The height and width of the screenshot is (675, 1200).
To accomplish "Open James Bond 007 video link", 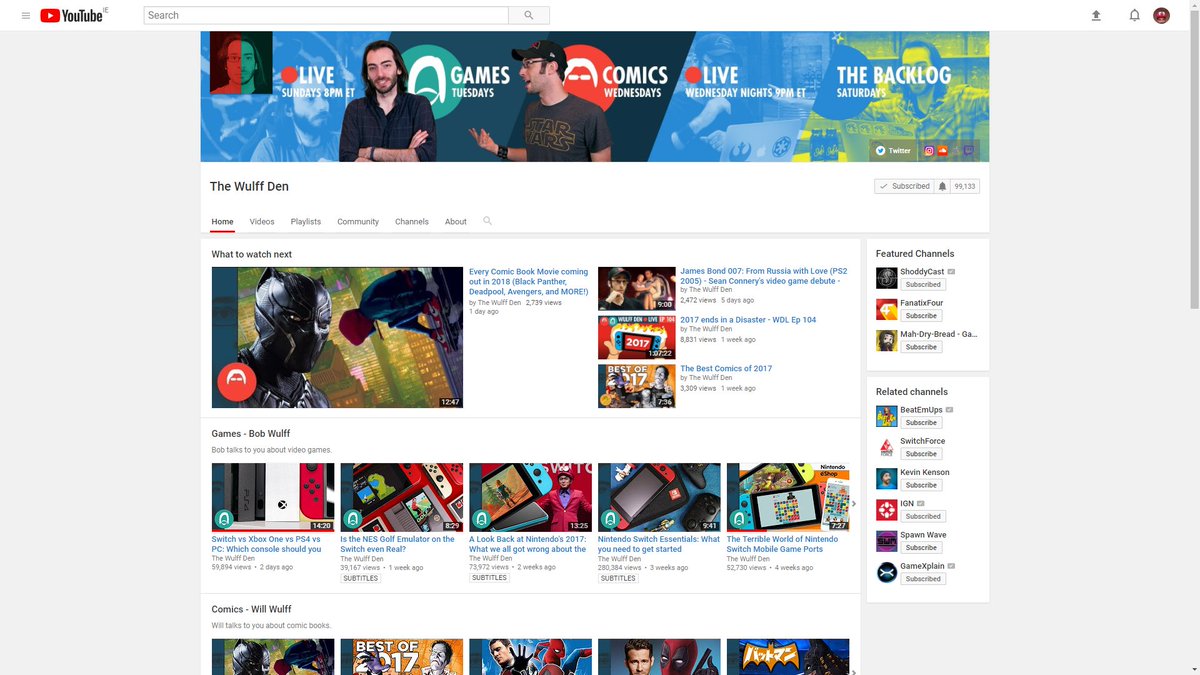I will (764, 276).
